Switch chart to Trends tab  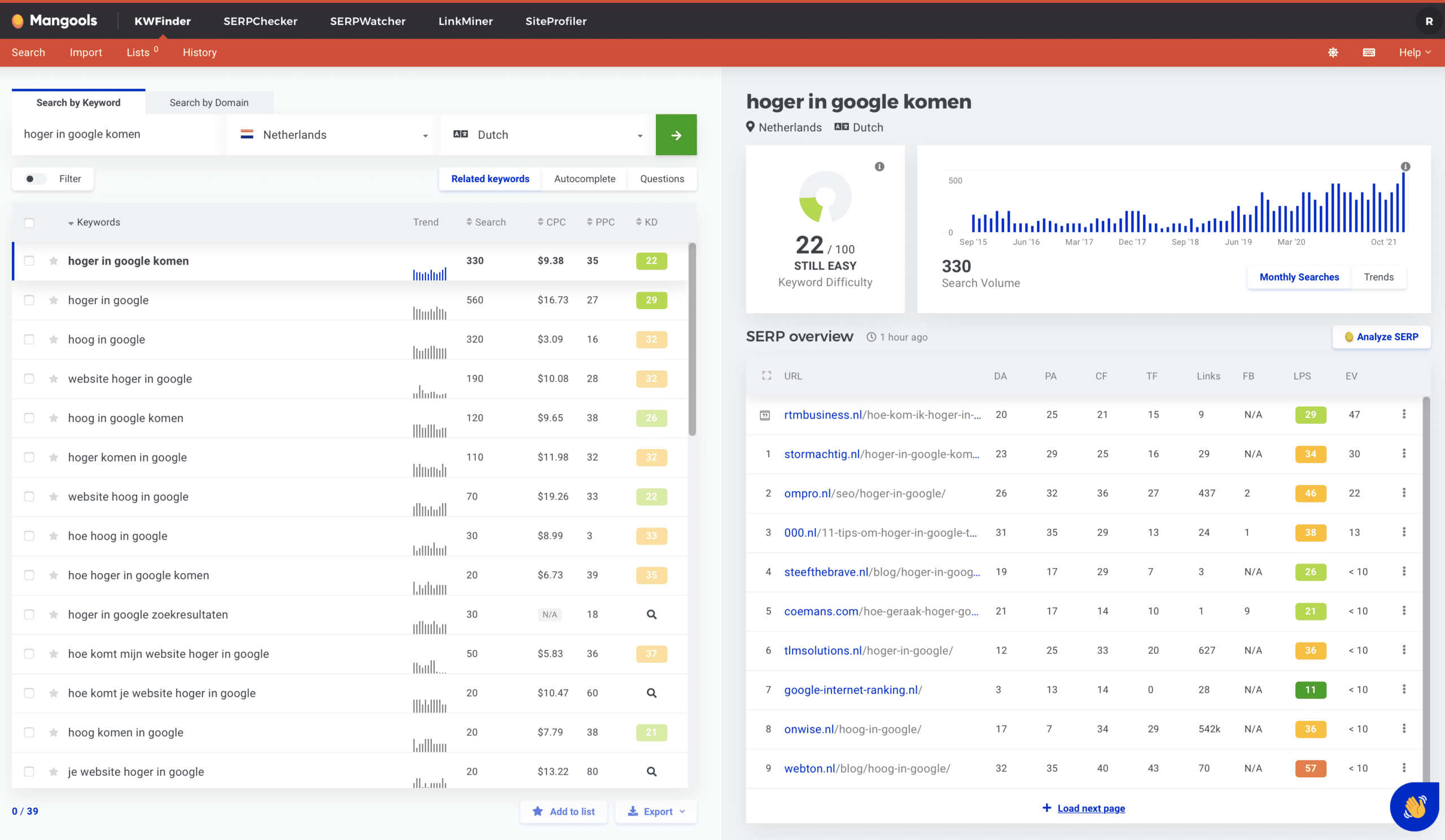click(1378, 278)
